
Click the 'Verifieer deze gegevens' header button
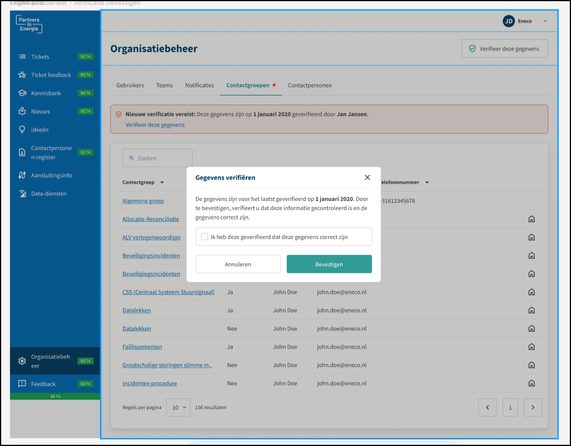pos(505,48)
